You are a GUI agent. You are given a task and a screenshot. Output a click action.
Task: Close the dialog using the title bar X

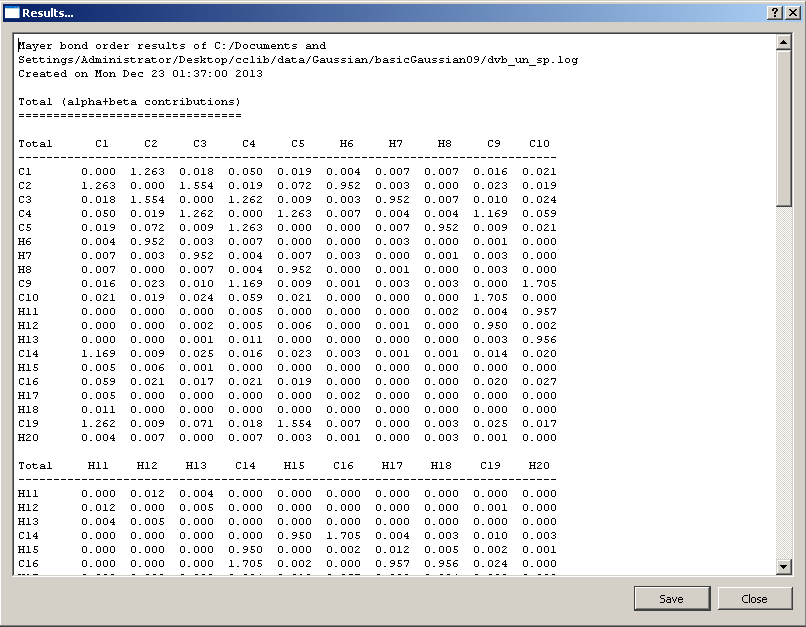(792, 12)
